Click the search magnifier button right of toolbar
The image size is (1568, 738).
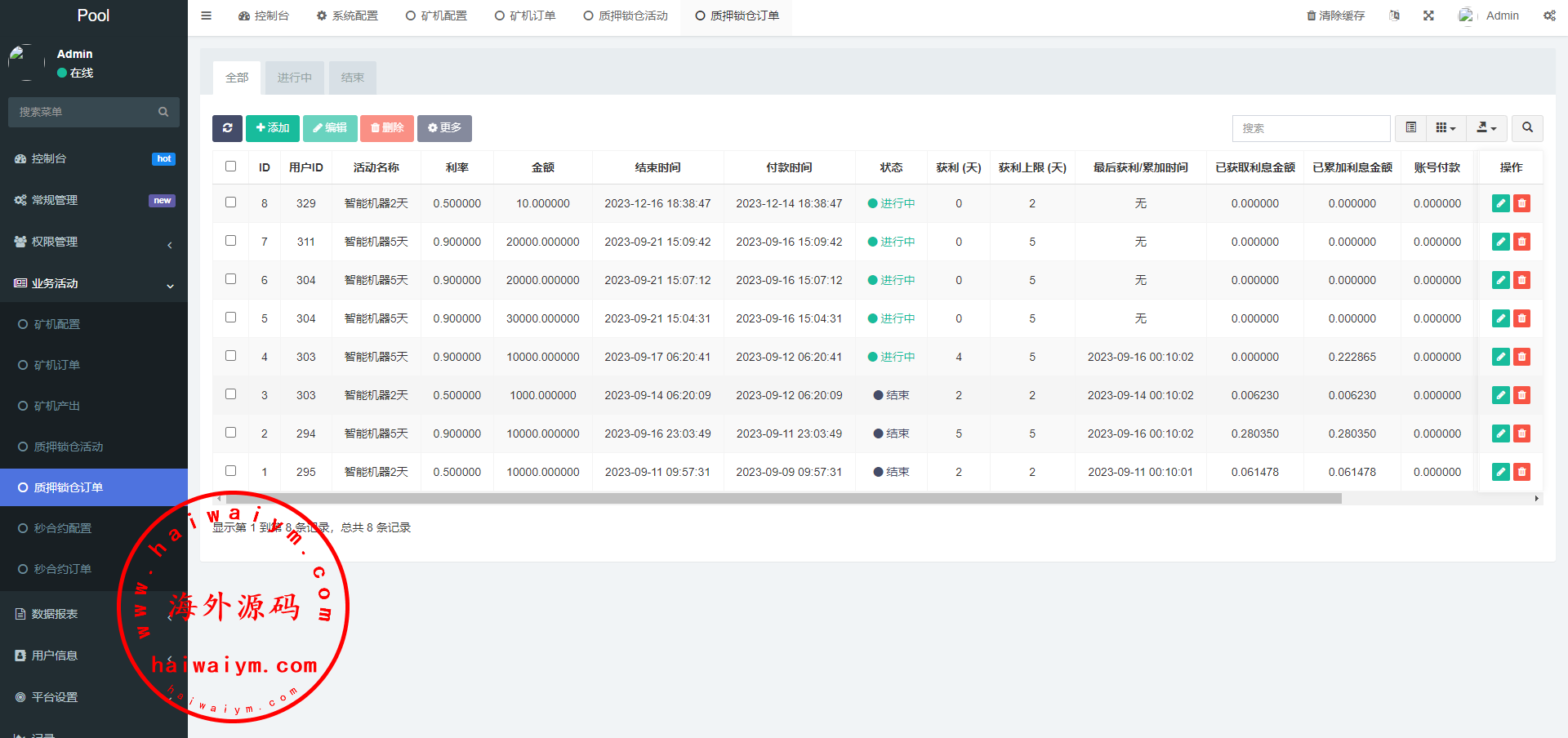coord(1527,128)
